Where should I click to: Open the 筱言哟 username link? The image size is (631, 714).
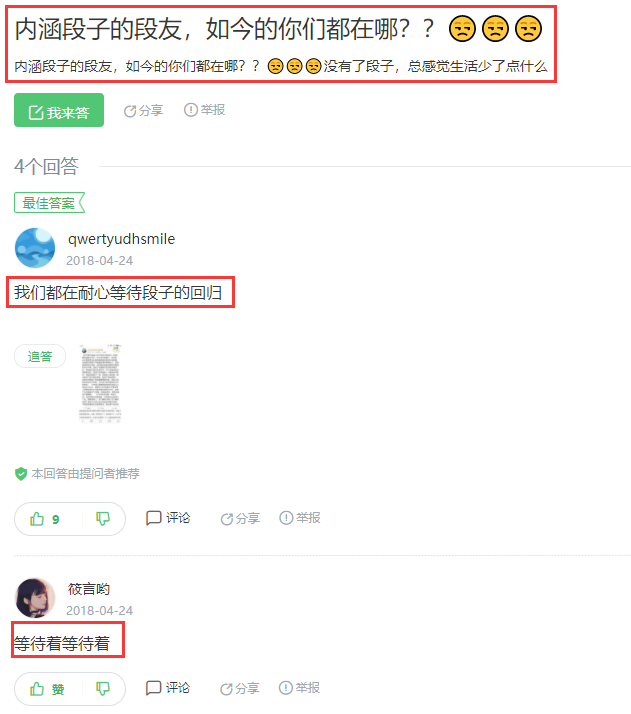click(x=89, y=589)
